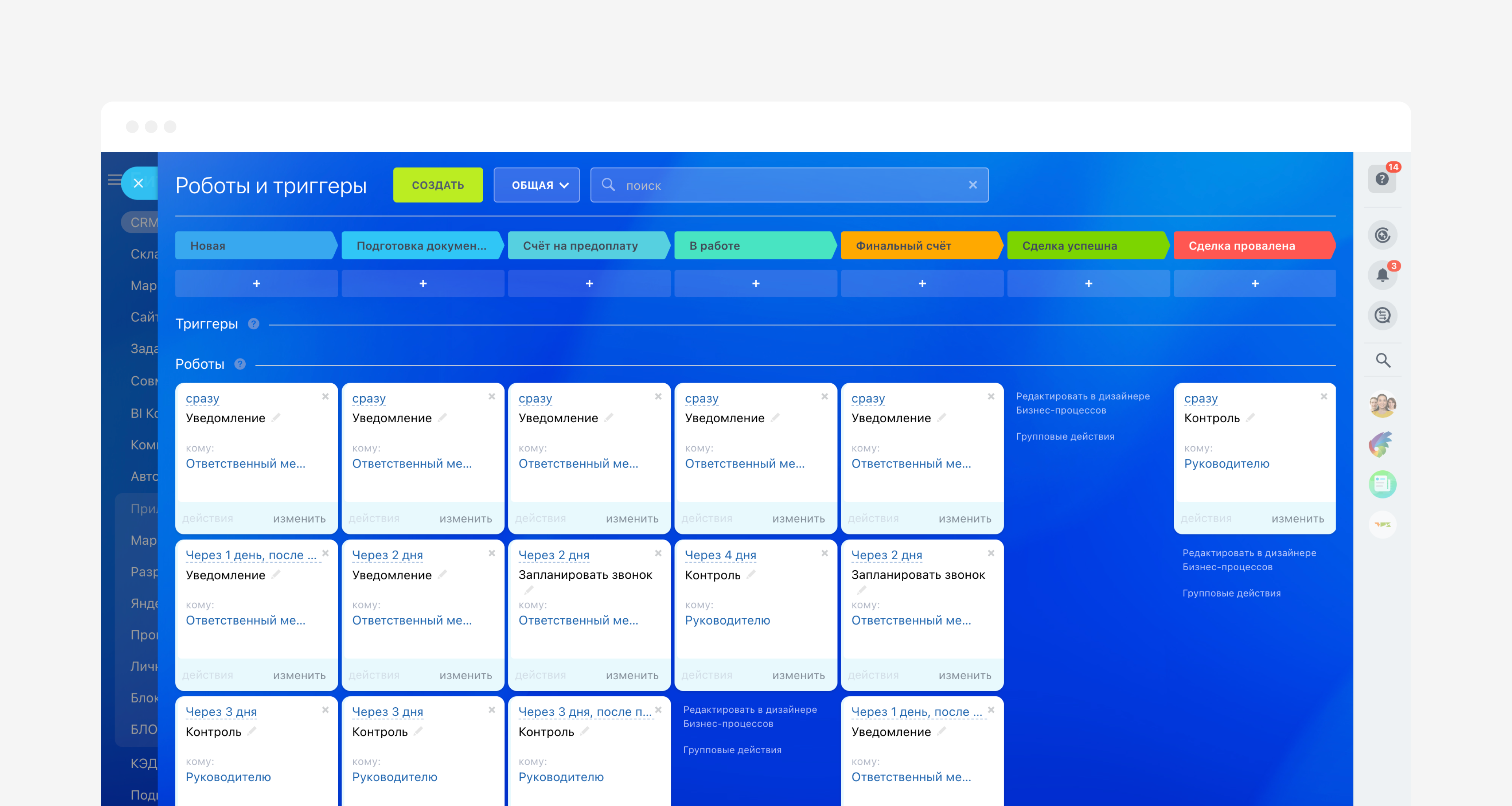Image resolution: width=1512 pixels, height=806 pixels.
Task: Open Групповые действия in В работе column
Action: point(732,750)
